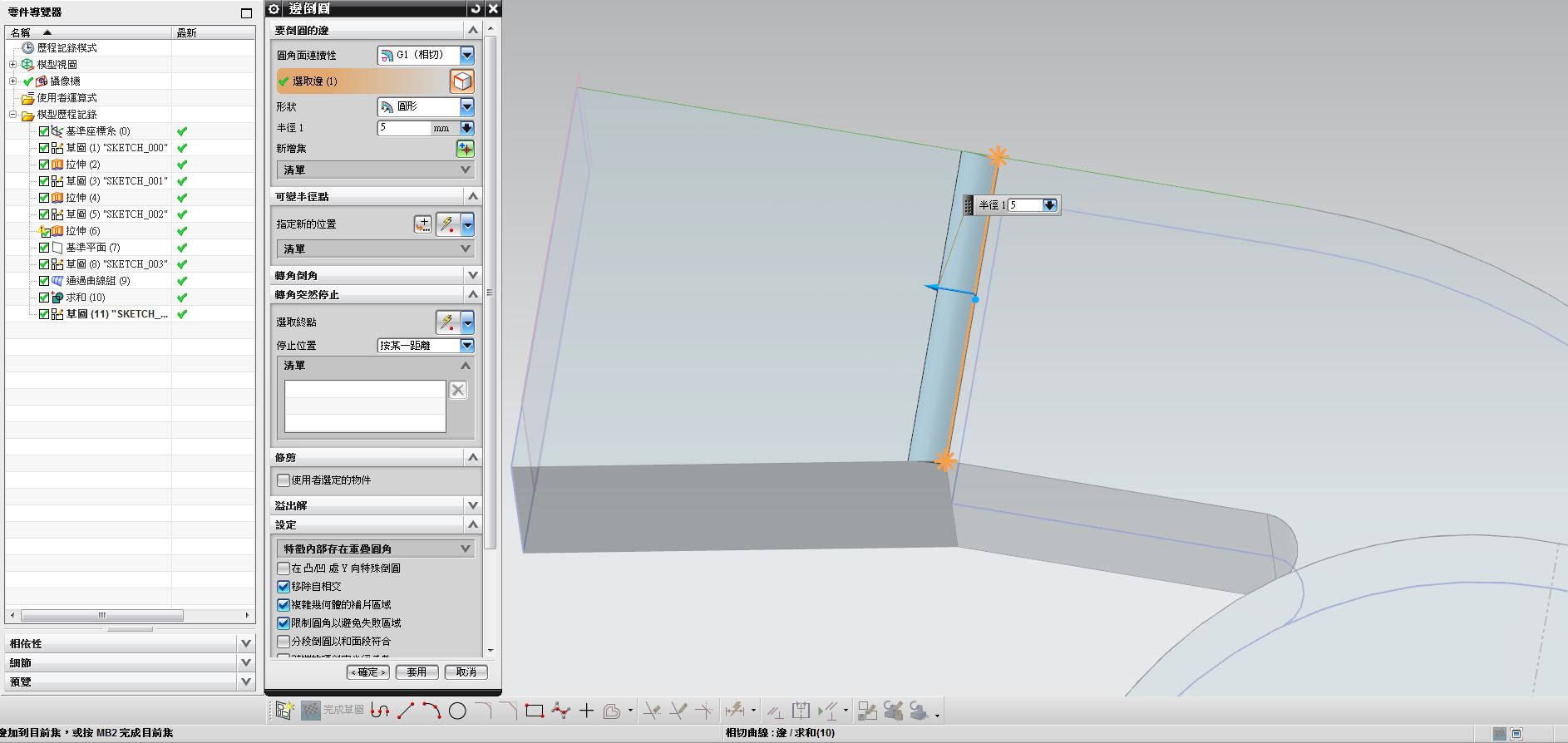Select 通過曲線組 (9) in tree

(x=98, y=281)
